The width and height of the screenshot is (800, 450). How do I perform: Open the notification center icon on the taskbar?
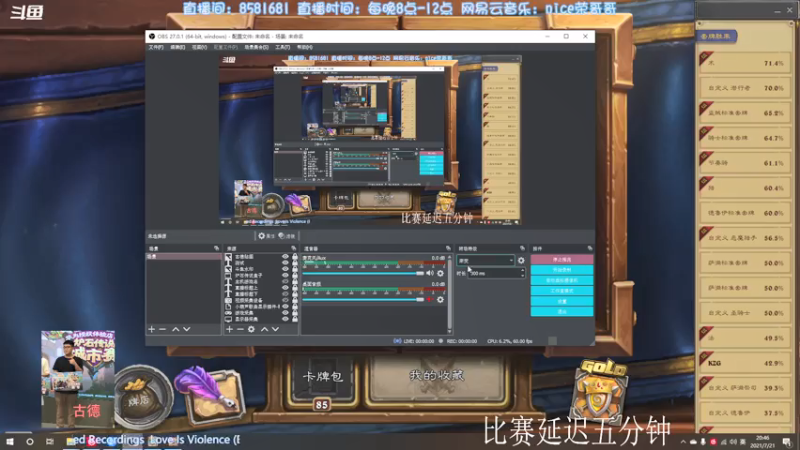[787, 442]
